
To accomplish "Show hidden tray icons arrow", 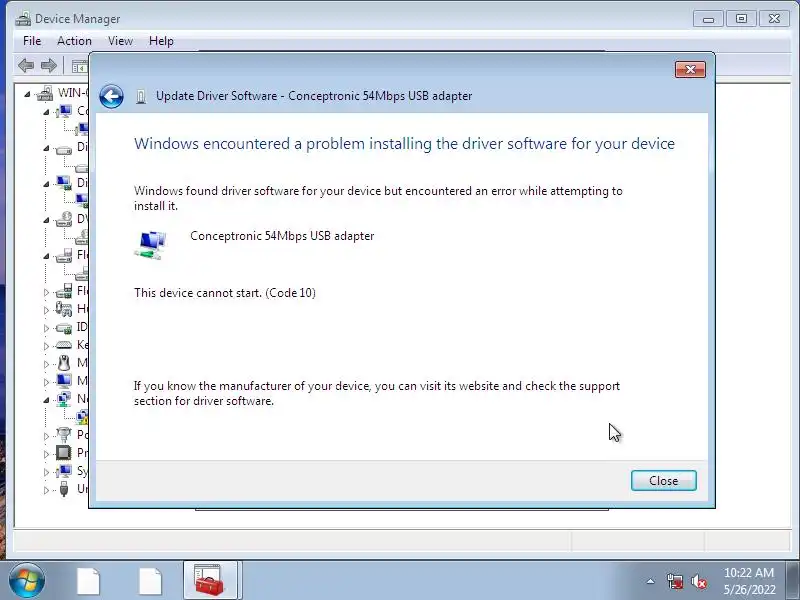I will [x=651, y=581].
